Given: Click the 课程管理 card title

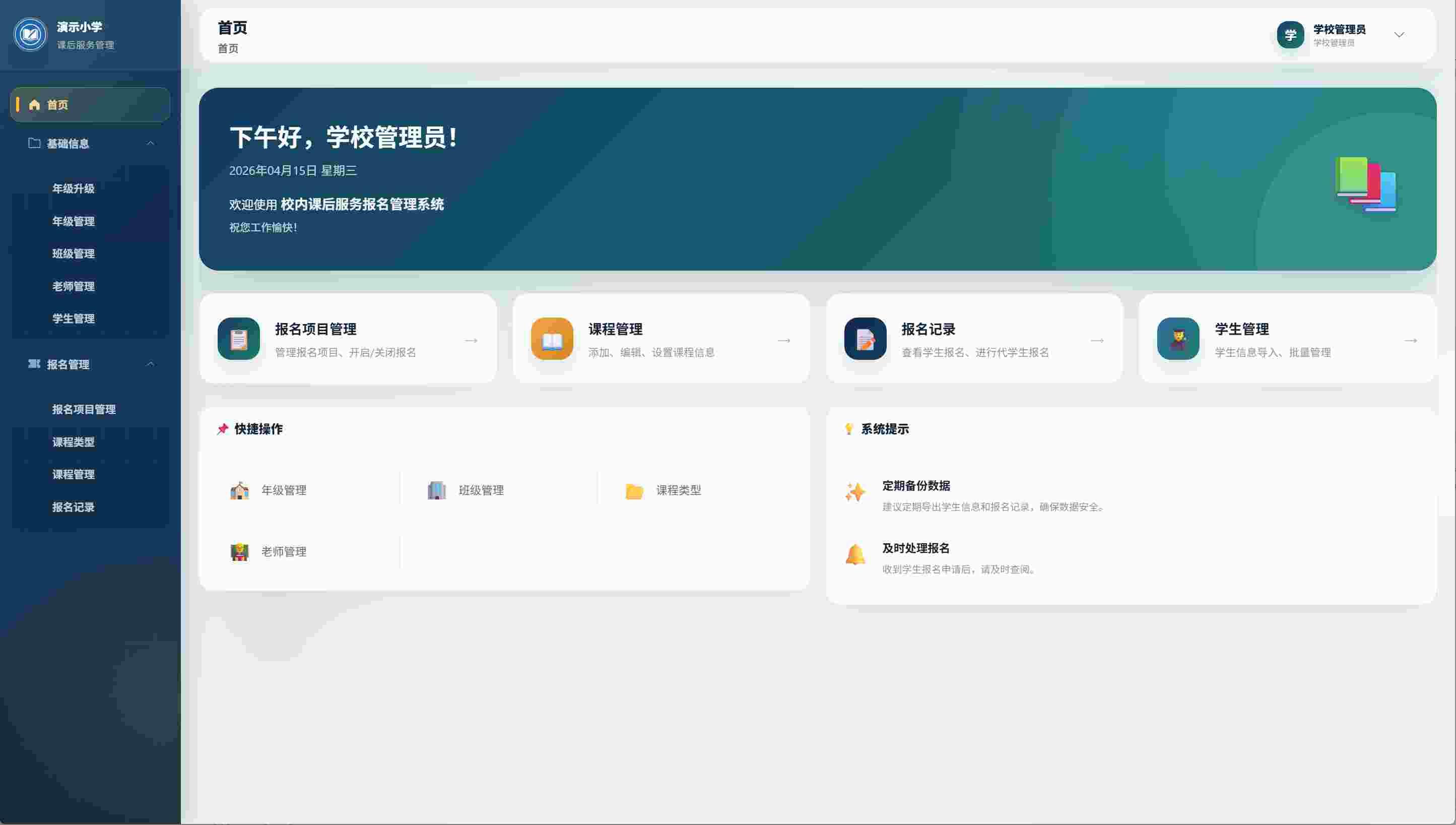Looking at the screenshot, I should point(615,329).
